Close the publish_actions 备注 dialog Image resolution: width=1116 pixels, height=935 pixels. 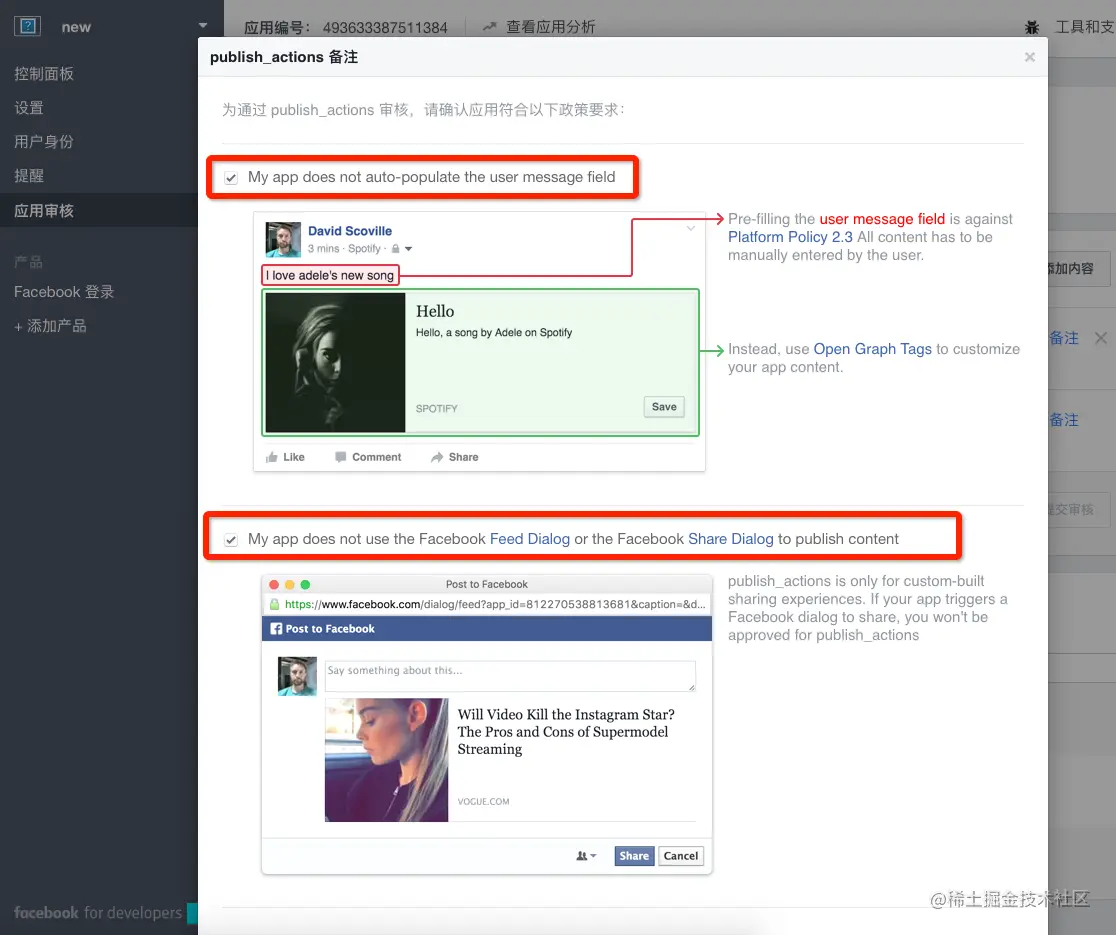tap(1029, 57)
